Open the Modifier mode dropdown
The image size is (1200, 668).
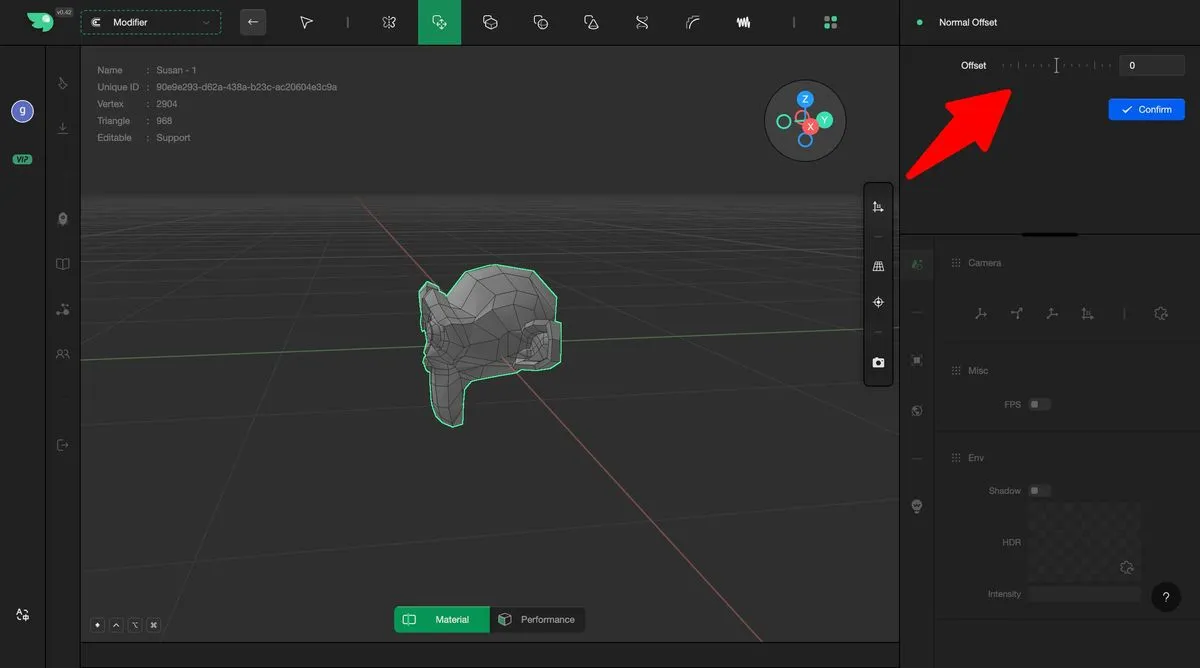point(150,22)
